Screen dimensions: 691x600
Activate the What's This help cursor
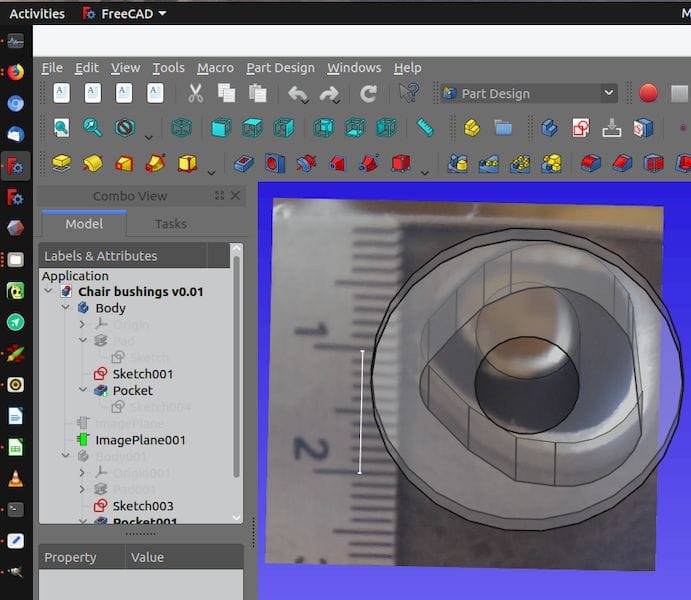click(408, 94)
